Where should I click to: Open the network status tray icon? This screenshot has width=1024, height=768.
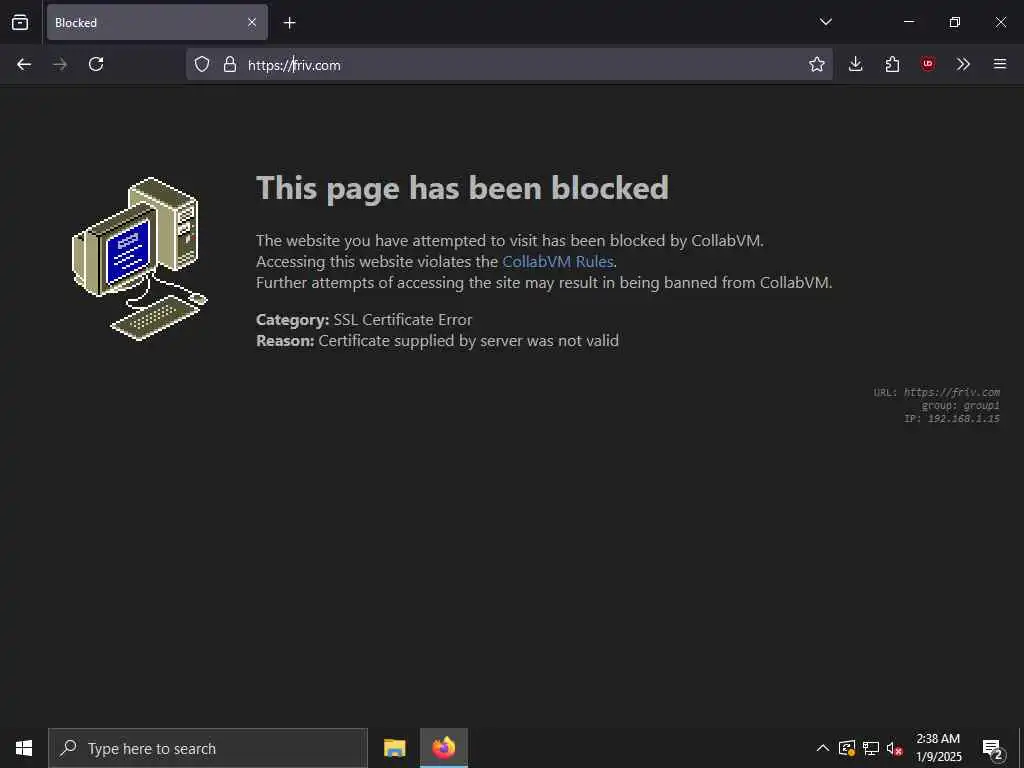(x=871, y=748)
